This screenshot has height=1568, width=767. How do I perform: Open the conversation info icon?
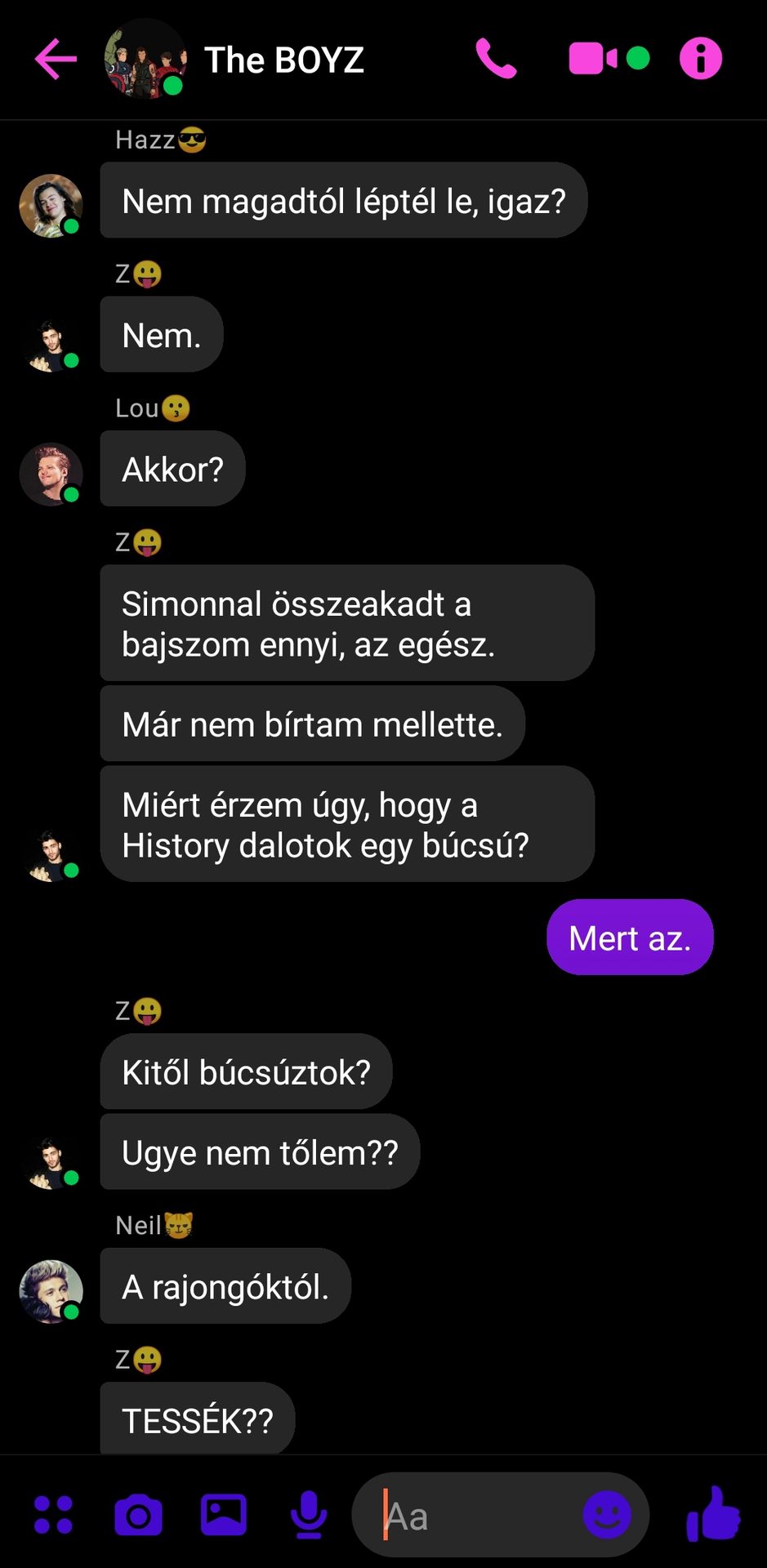point(701,59)
